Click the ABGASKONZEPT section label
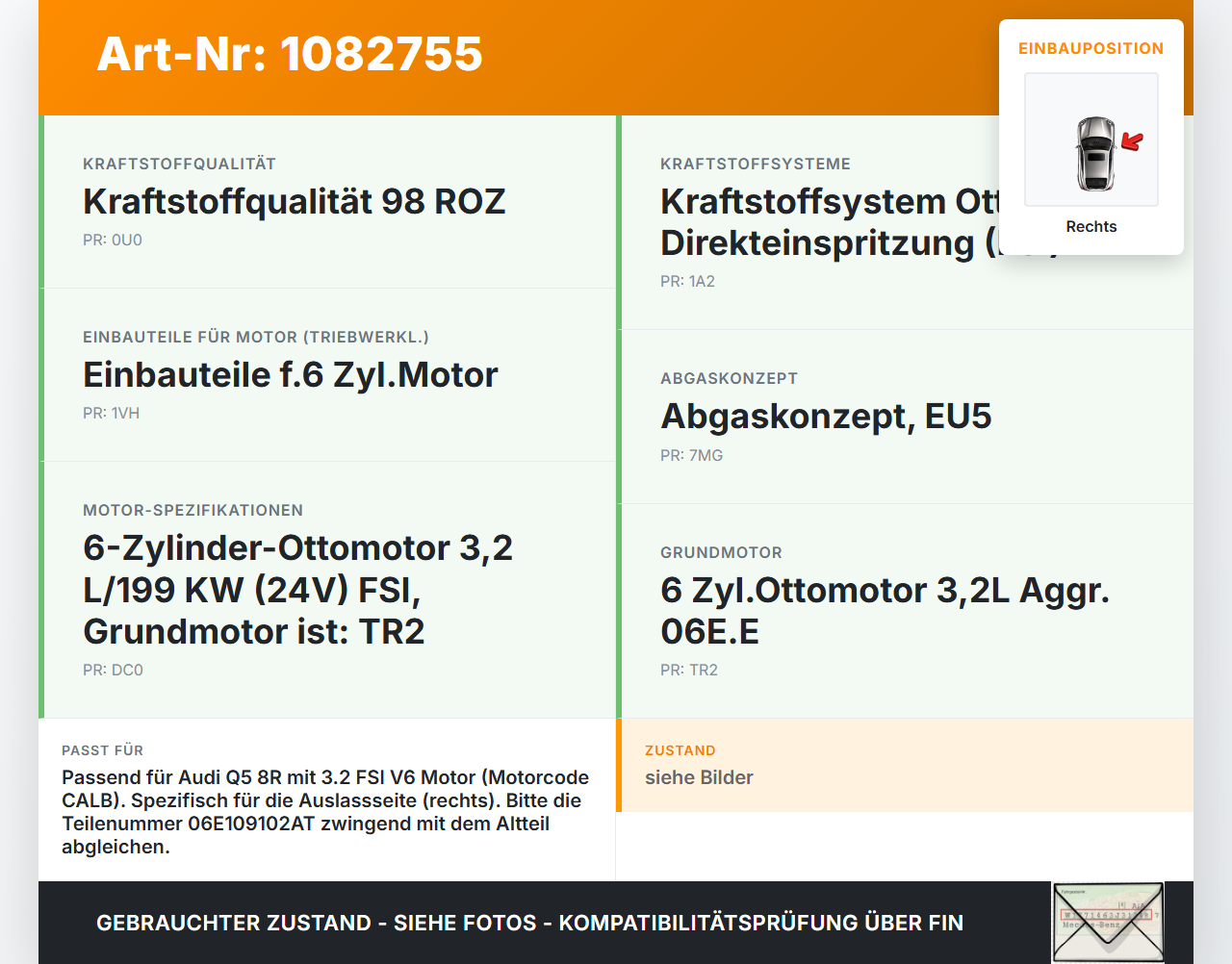 coord(729,379)
